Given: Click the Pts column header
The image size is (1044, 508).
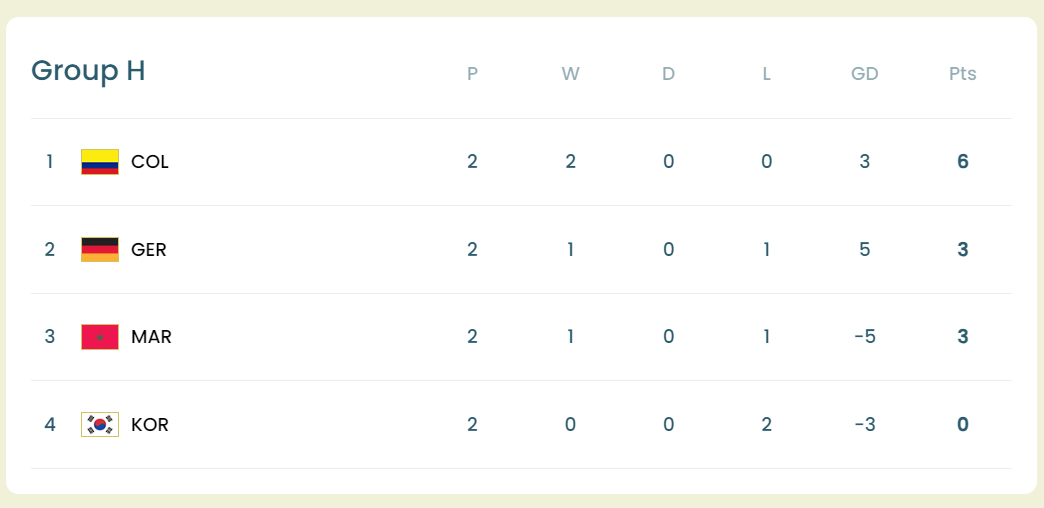Looking at the screenshot, I should click(962, 74).
